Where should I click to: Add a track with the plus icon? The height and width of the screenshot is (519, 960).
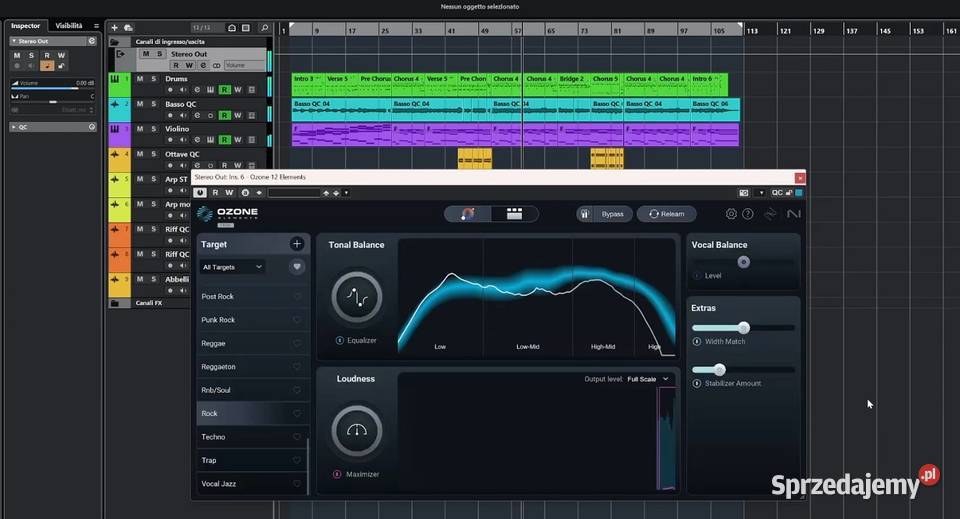114,28
